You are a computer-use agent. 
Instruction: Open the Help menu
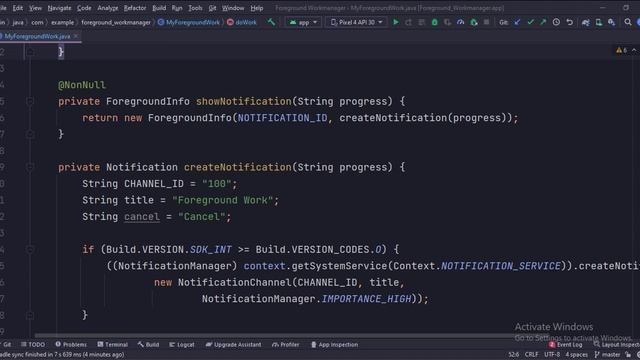[257, 8]
